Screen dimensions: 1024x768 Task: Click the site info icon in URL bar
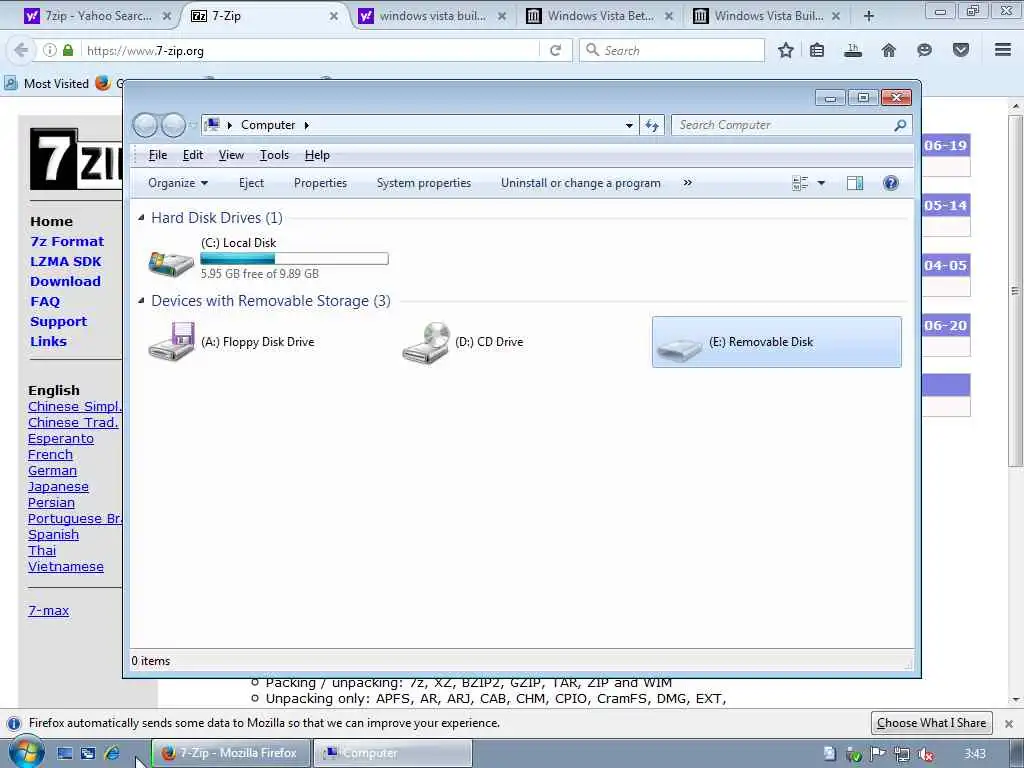pos(49,50)
